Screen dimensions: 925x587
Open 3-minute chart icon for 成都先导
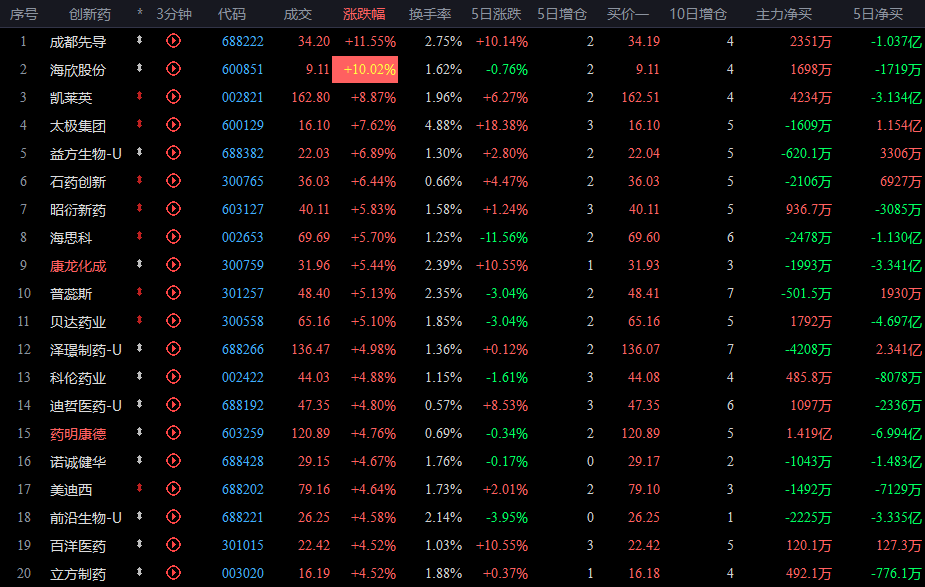tap(173, 41)
